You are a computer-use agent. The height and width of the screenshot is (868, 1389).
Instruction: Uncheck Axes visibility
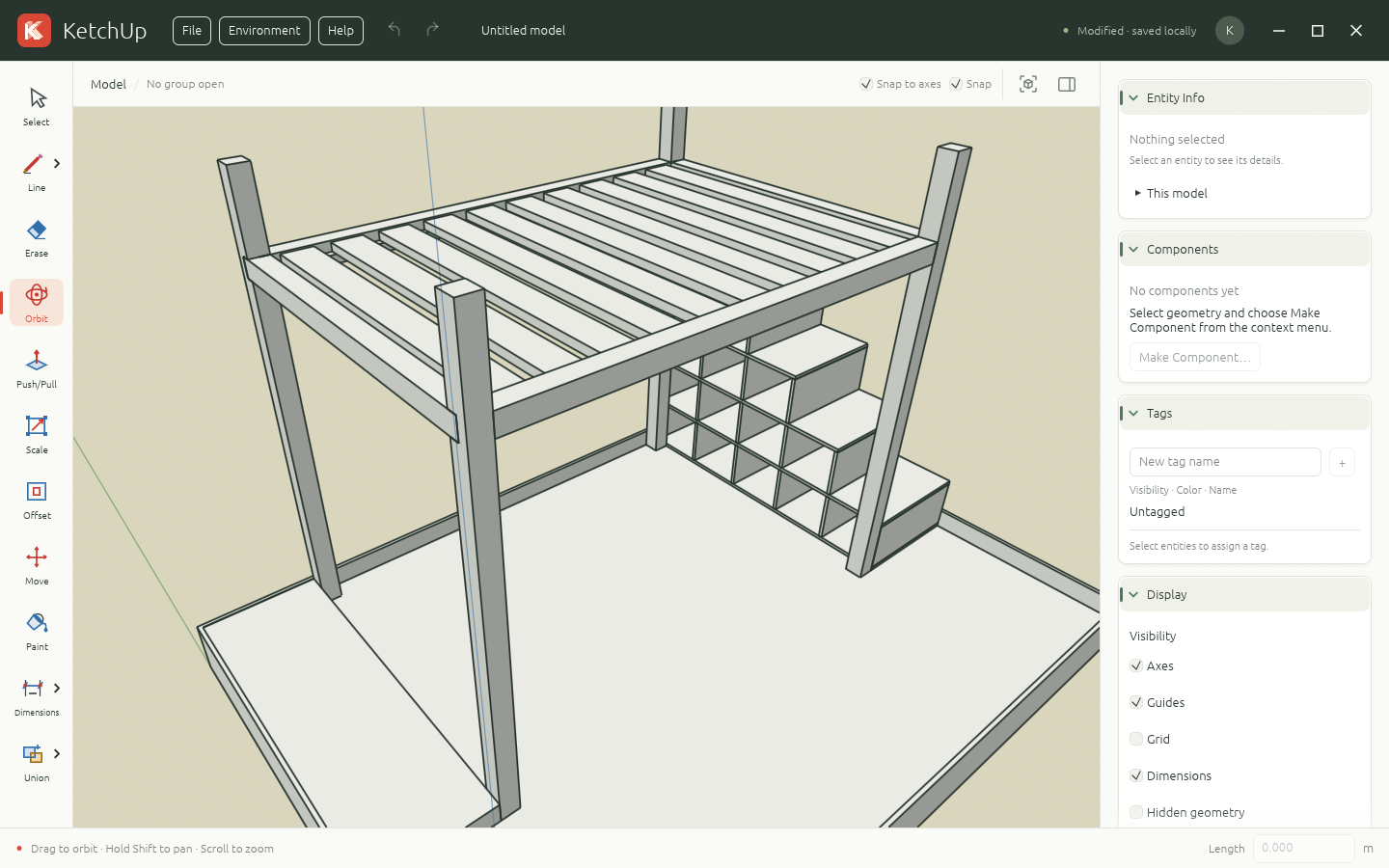click(x=1136, y=665)
